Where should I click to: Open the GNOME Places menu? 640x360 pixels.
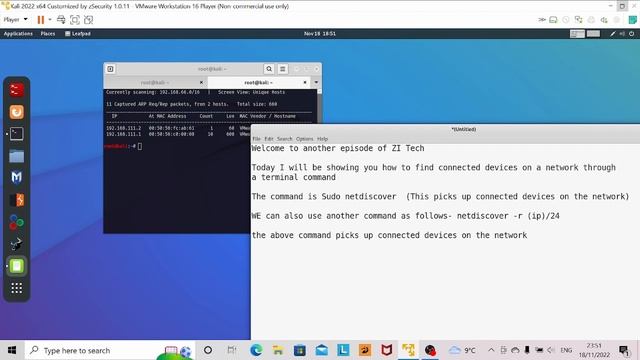pos(48,34)
